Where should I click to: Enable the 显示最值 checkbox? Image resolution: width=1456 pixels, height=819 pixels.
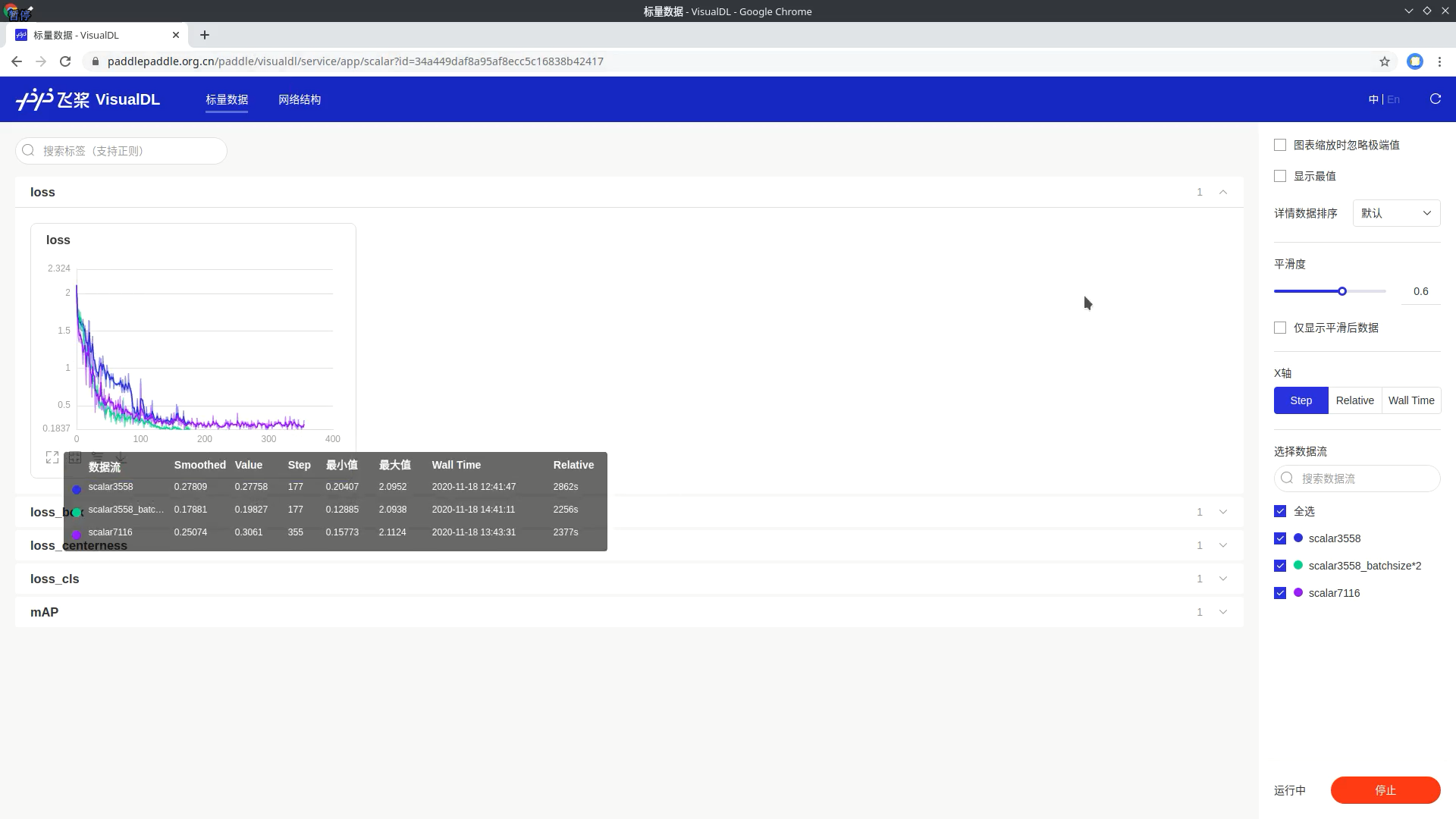pos(1280,176)
